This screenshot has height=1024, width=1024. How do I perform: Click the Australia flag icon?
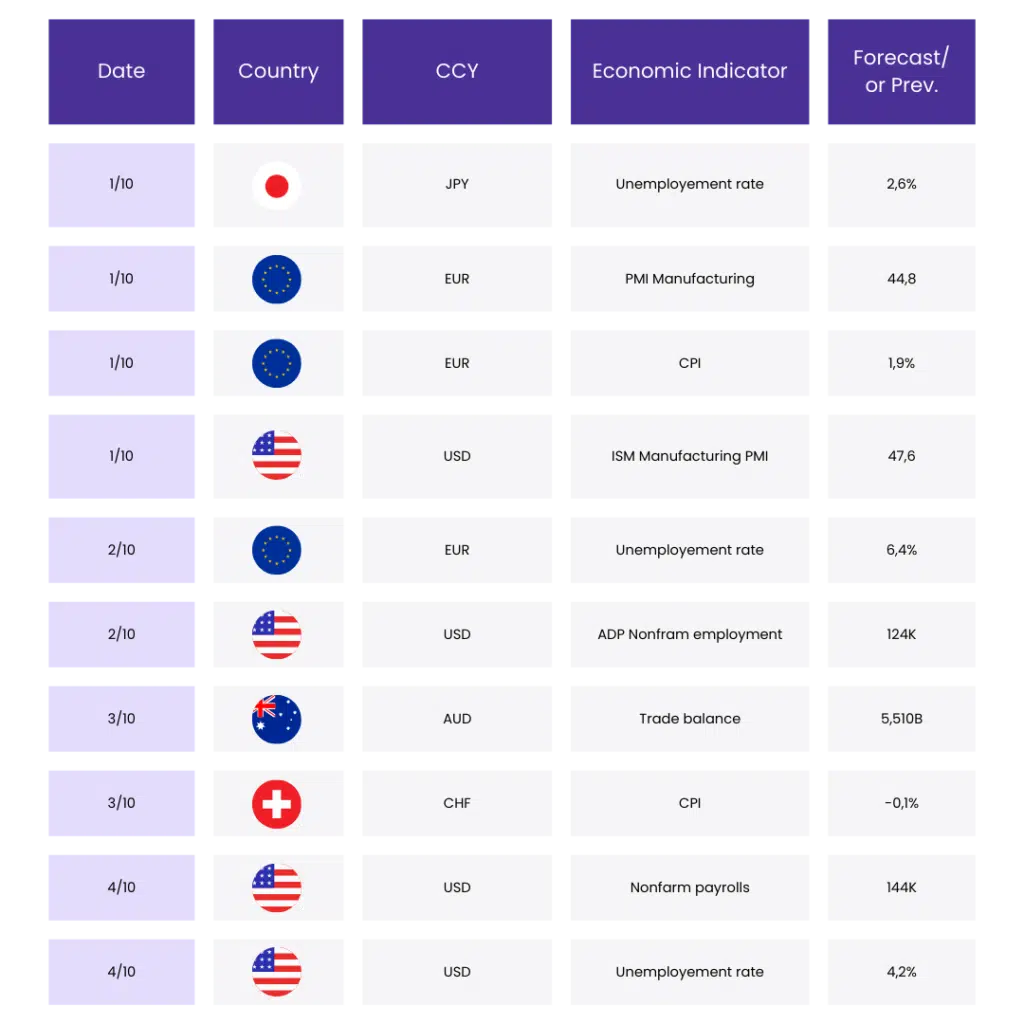point(277,719)
